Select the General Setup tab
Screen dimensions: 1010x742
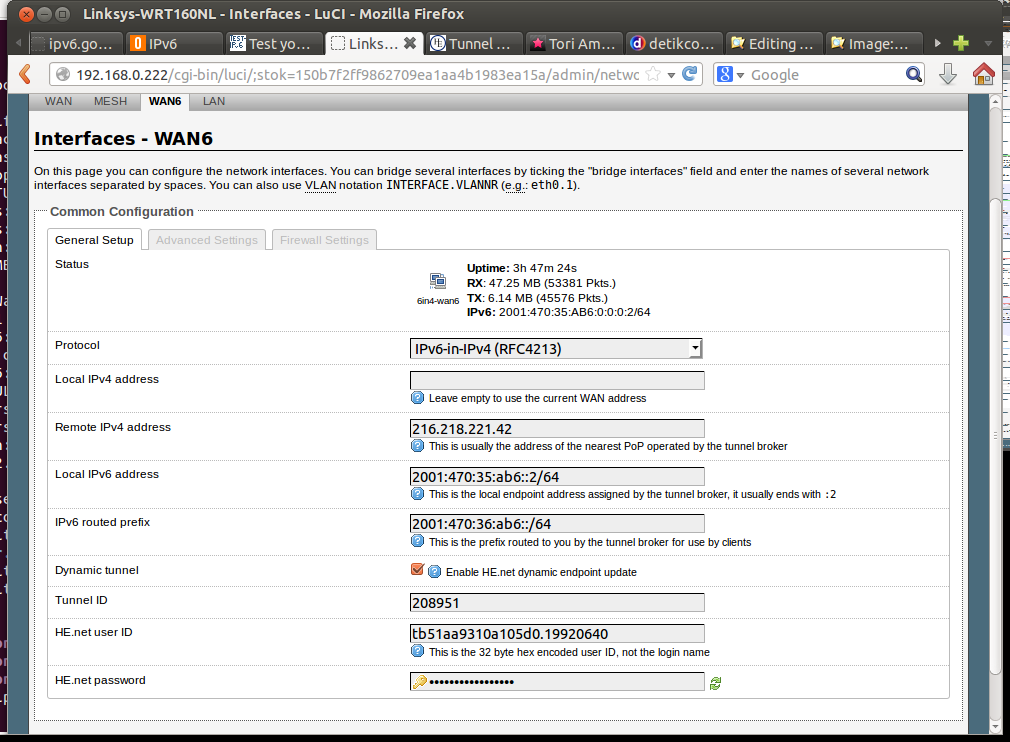pos(94,240)
